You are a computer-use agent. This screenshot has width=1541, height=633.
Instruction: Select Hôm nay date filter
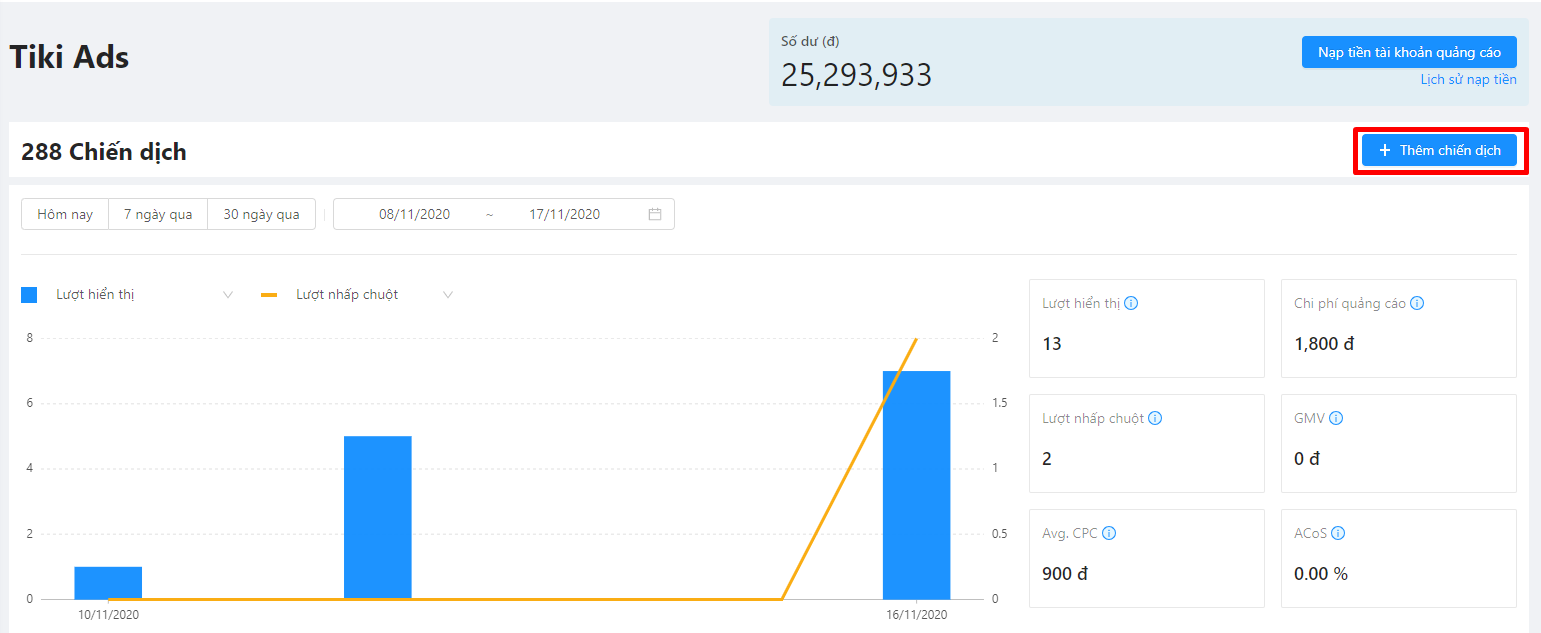(x=65, y=214)
